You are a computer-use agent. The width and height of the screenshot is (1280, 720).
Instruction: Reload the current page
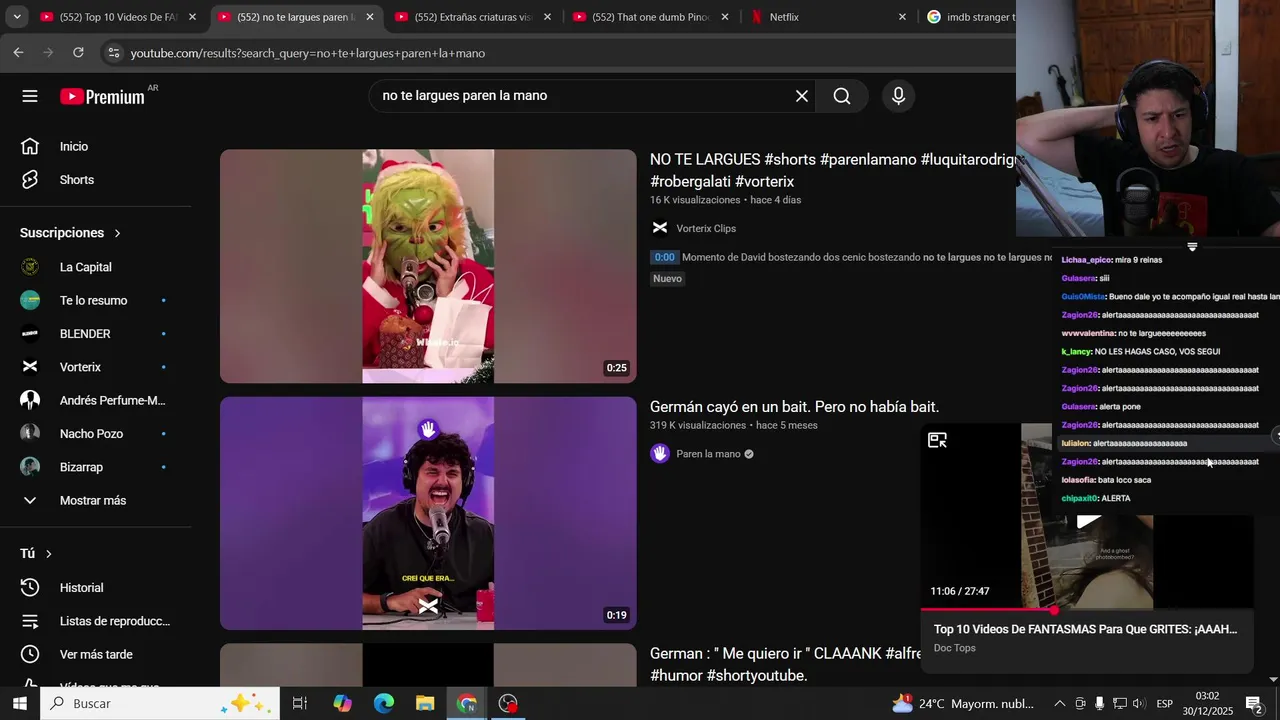[78, 53]
